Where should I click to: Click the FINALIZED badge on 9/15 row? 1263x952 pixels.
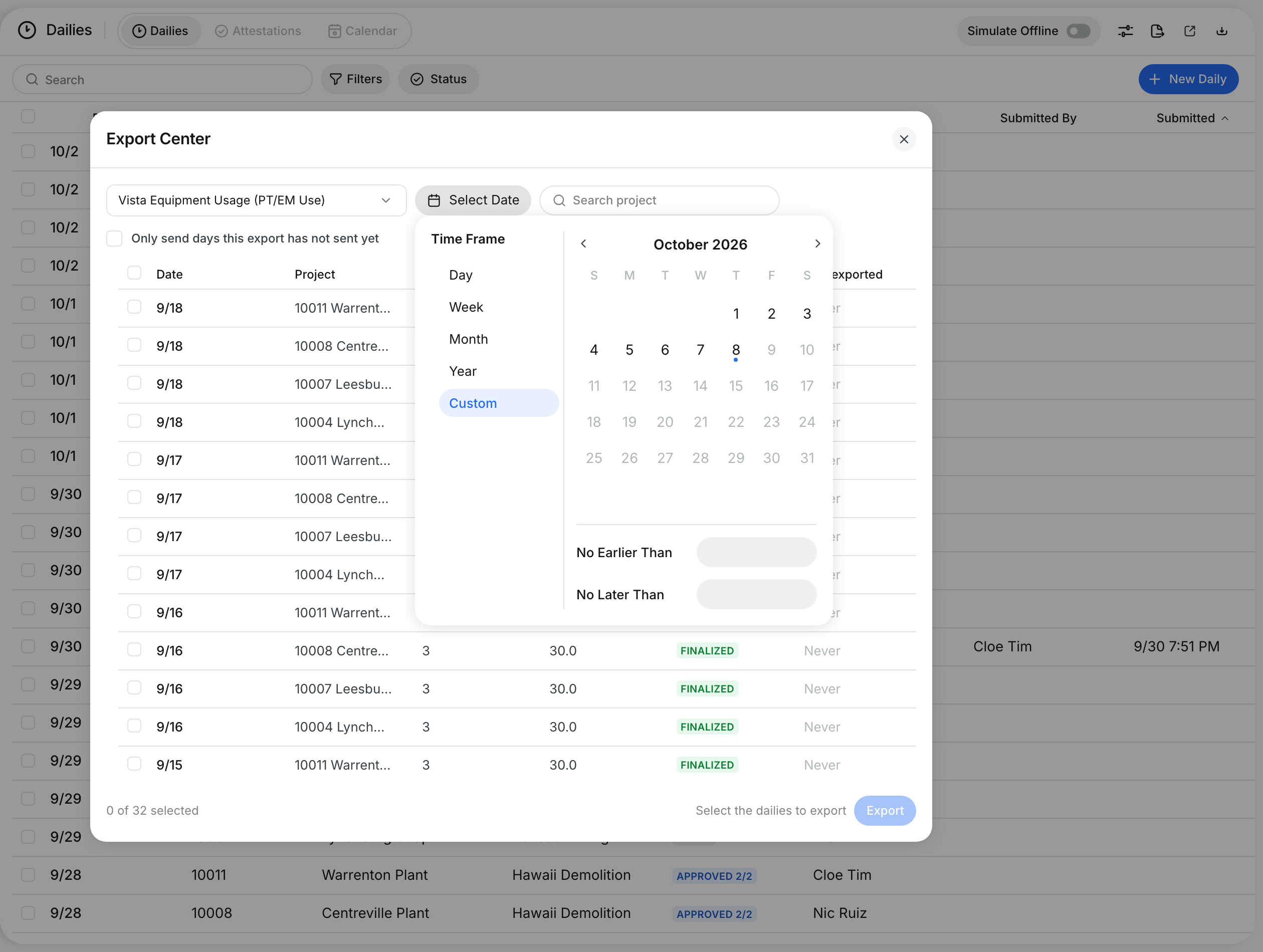pyautogui.click(x=707, y=765)
